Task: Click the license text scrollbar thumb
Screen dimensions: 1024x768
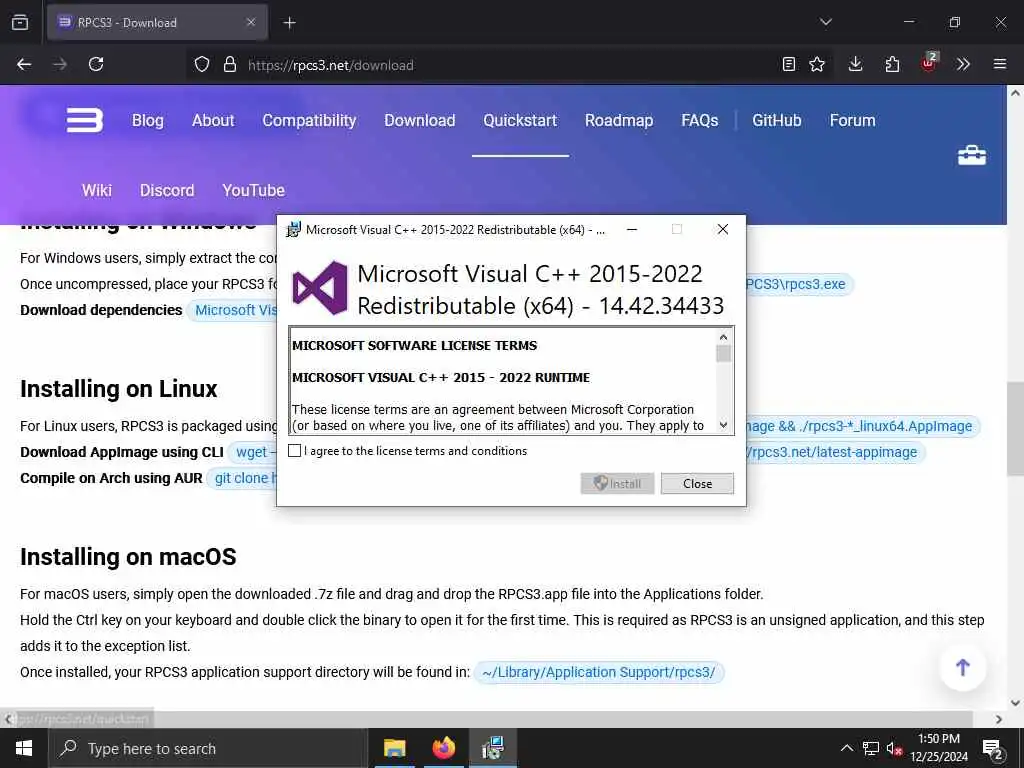Action: (x=723, y=353)
